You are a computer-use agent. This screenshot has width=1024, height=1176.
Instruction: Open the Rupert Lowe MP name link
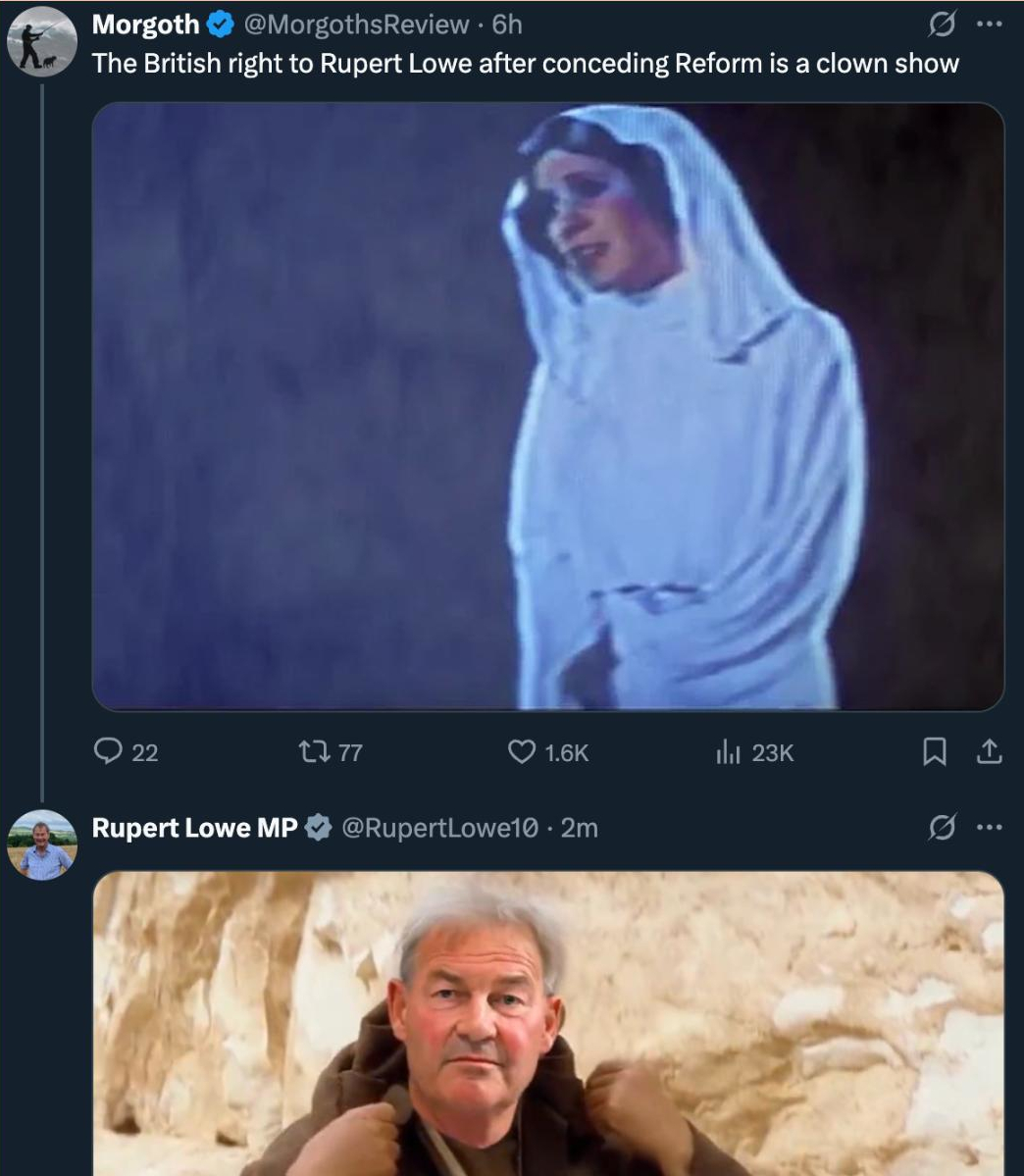pyautogui.click(x=194, y=828)
